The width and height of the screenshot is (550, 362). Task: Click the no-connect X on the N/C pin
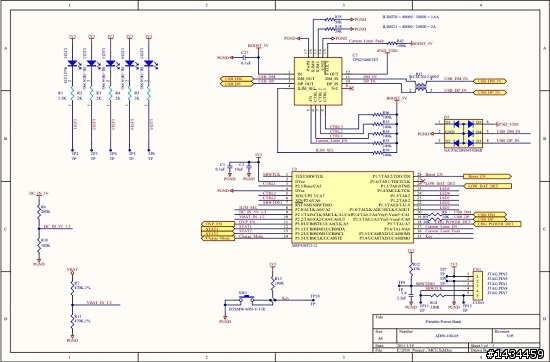click(x=352, y=89)
